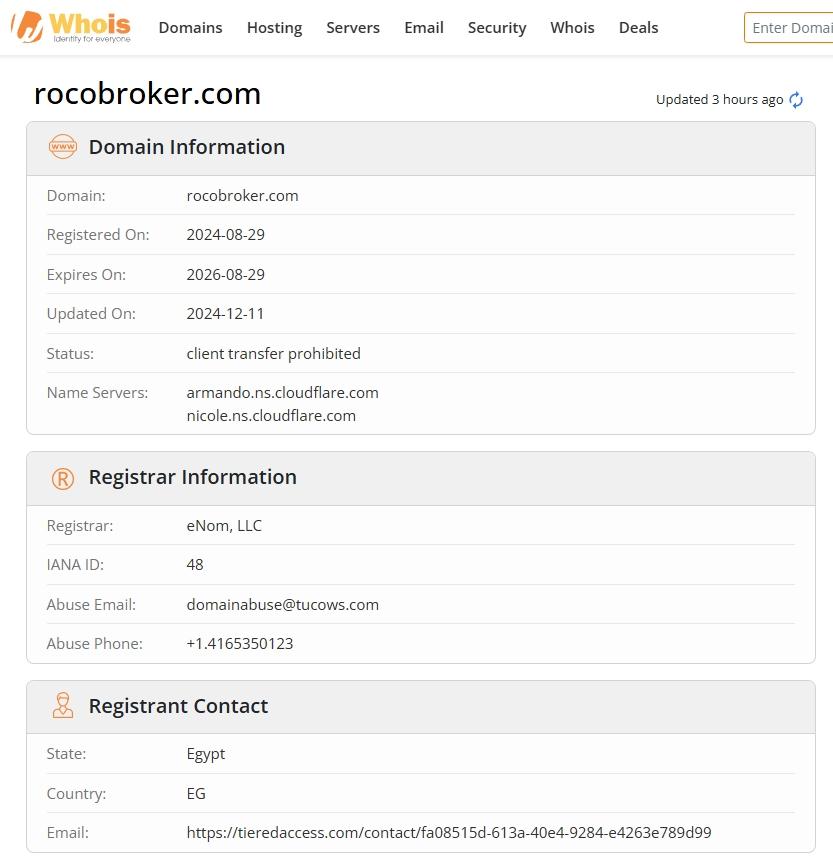
Task: Select registrant state Egypt
Action: click(206, 755)
